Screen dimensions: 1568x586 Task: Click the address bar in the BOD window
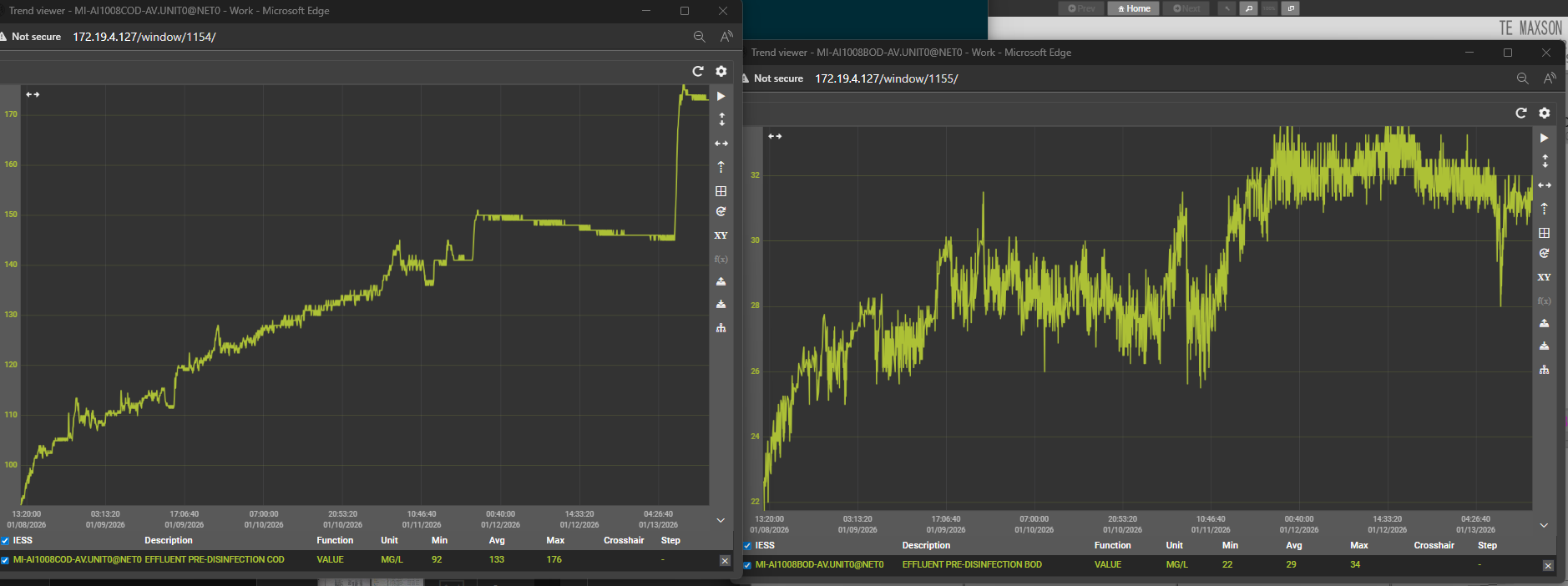(885, 78)
